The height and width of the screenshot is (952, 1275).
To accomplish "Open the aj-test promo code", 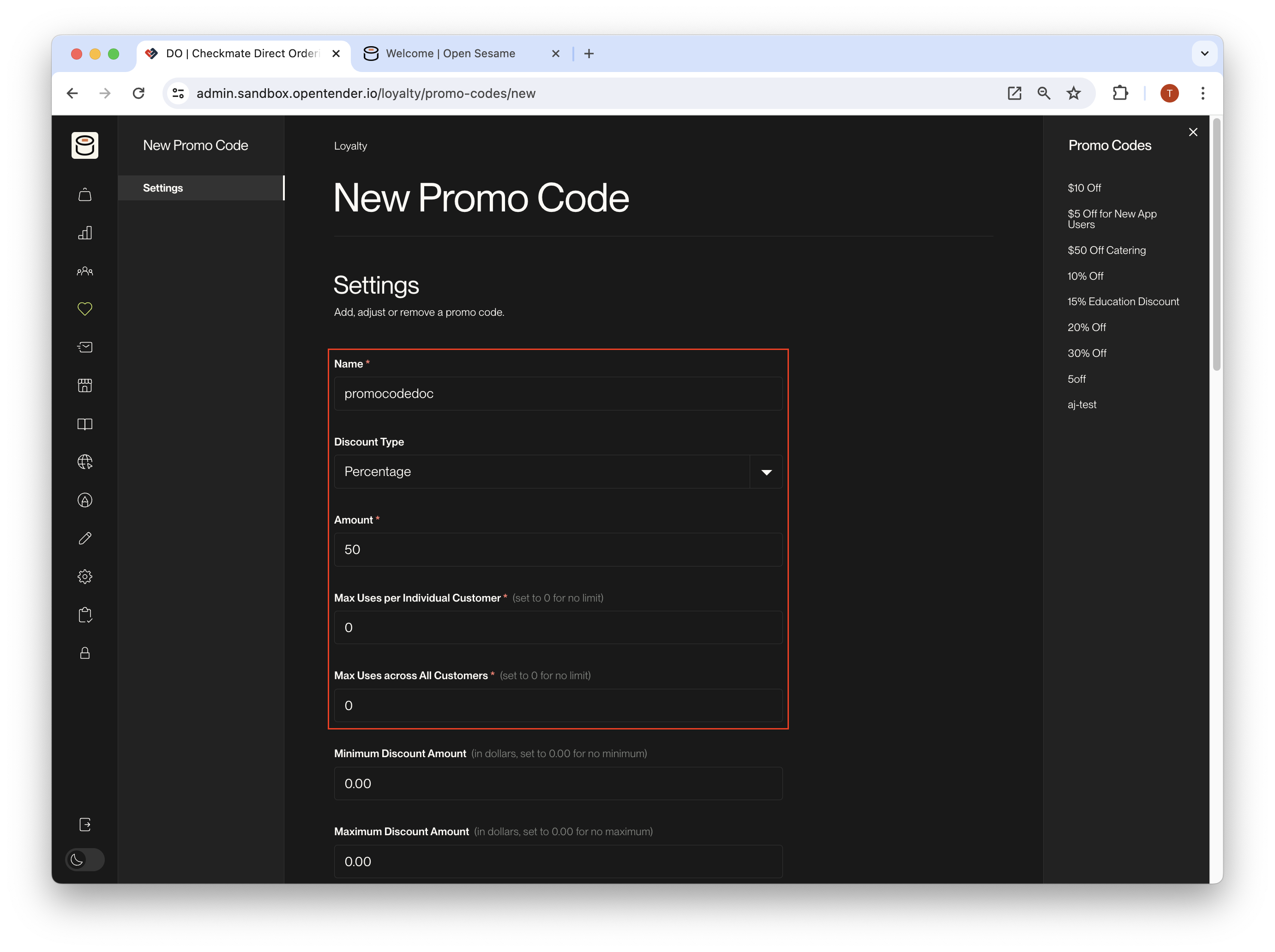I will click(x=1082, y=404).
